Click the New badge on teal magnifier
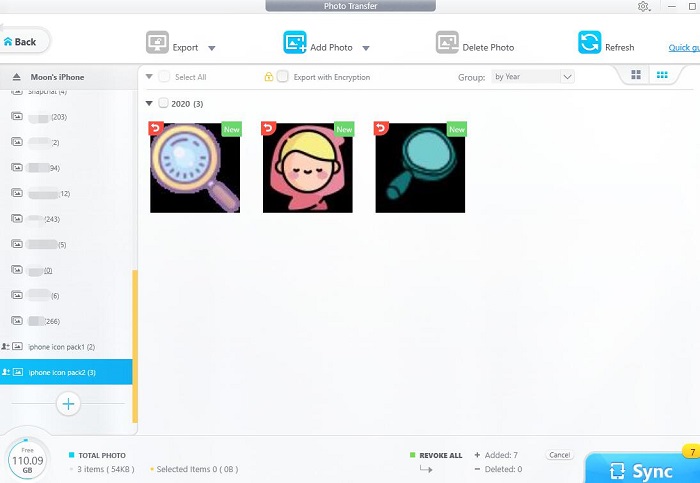This screenshot has width=700, height=483. click(457, 129)
